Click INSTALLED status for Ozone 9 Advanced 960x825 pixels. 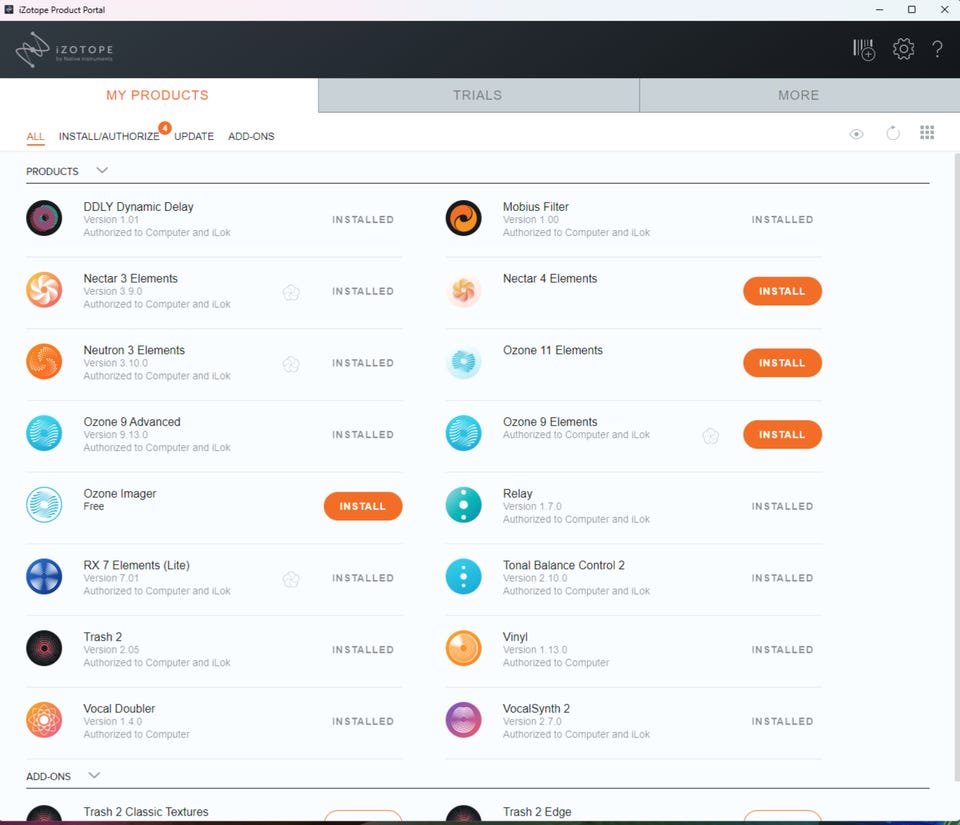pyautogui.click(x=362, y=434)
